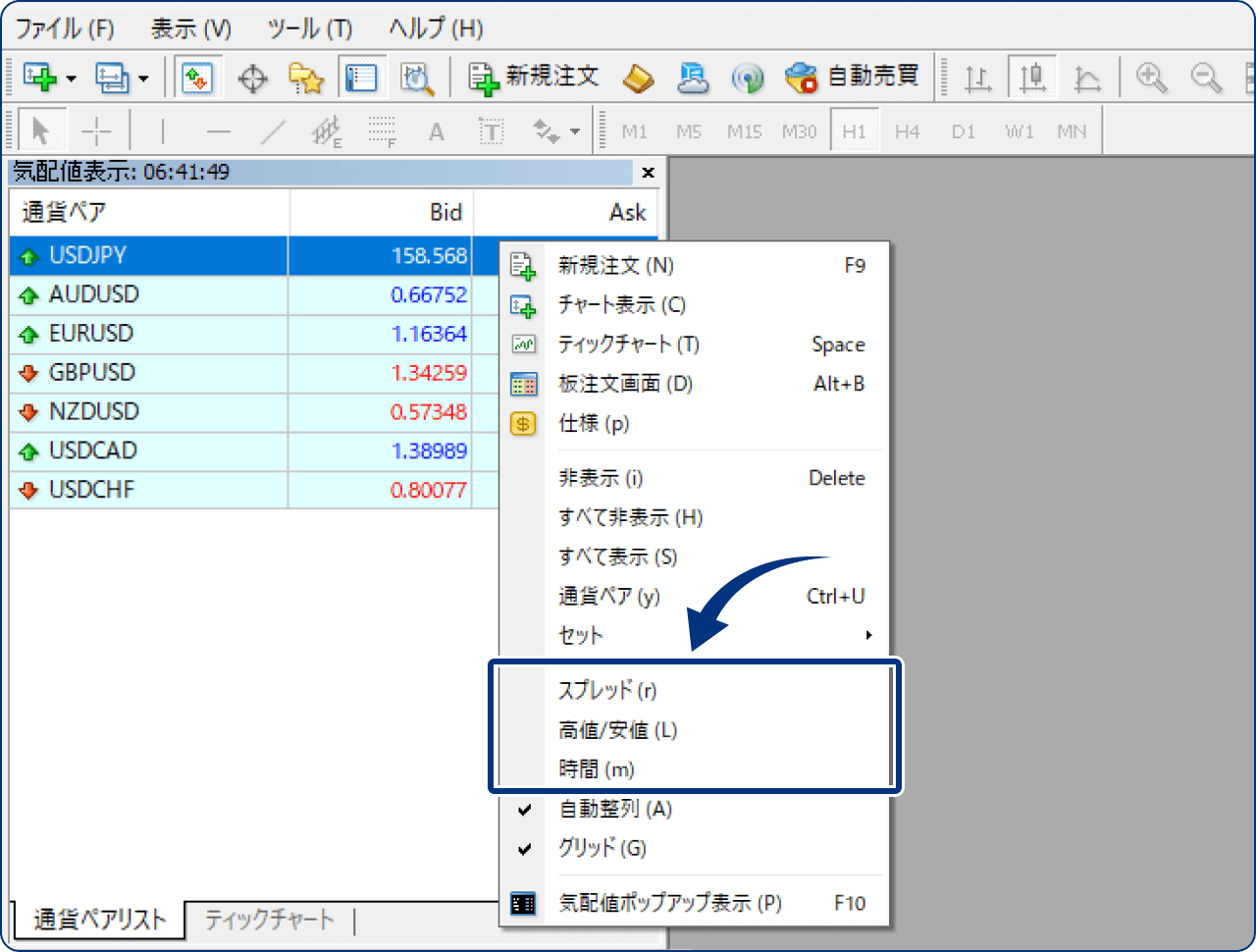Image resolution: width=1256 pixels, height=952 pixels.
Task: Select the bar chart display icon
Action: (x=977, y=78)
